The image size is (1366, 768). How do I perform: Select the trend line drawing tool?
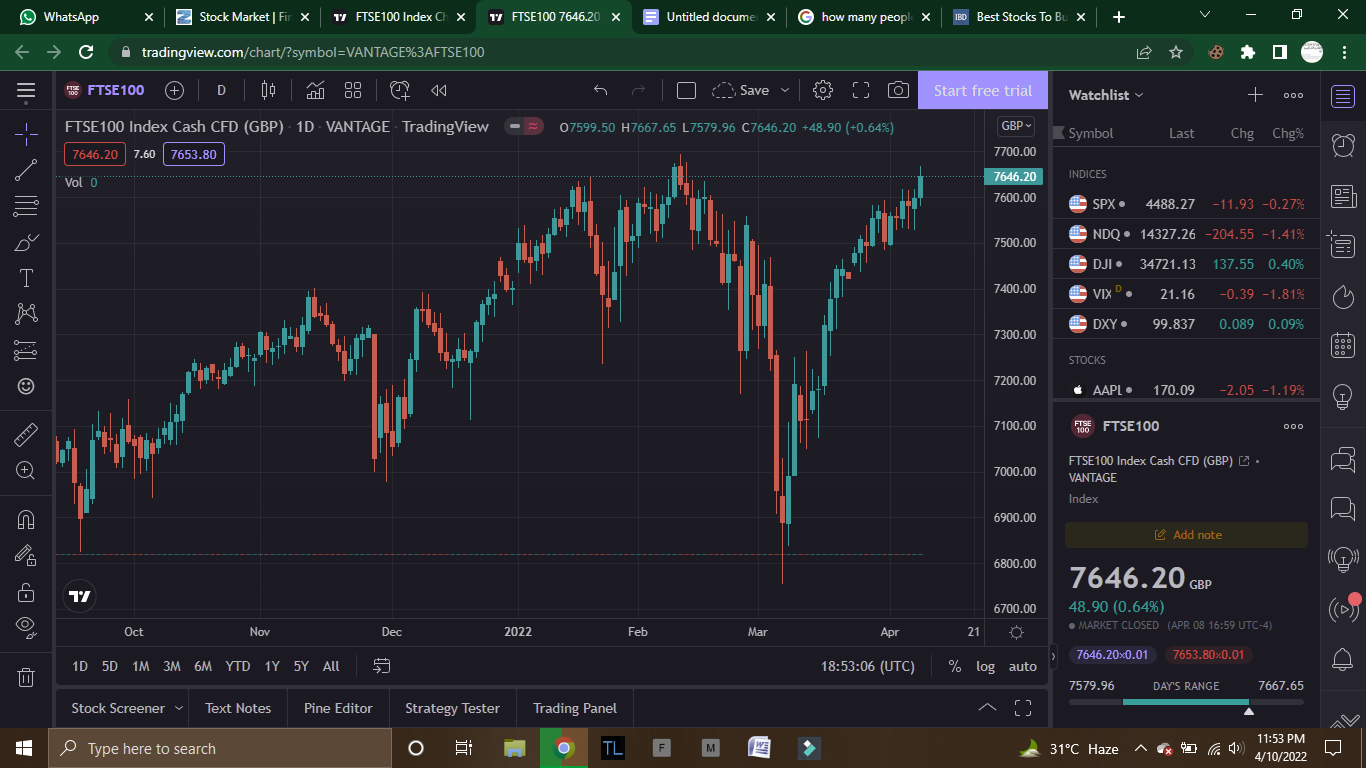(x=26, y=170)
